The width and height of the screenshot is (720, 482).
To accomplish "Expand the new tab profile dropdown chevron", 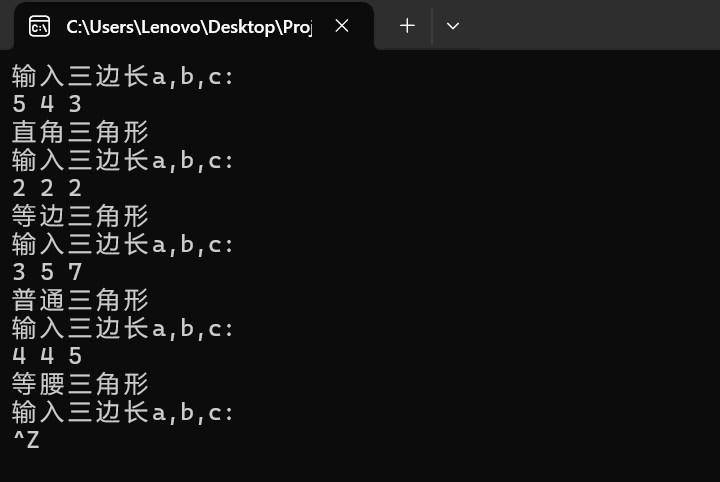I will (453, 26).
